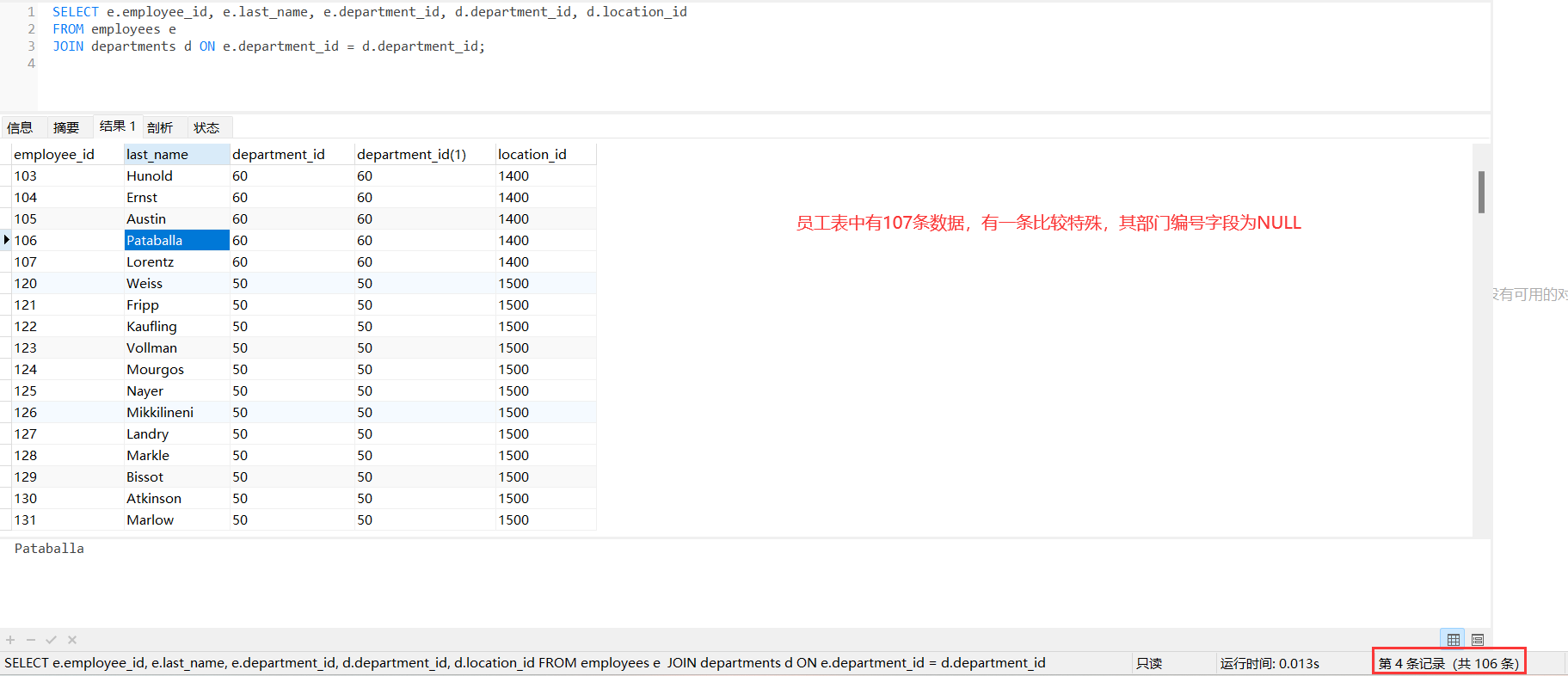
Task: Select the Mikkilineni last name cell
Action: coord(176,412)
